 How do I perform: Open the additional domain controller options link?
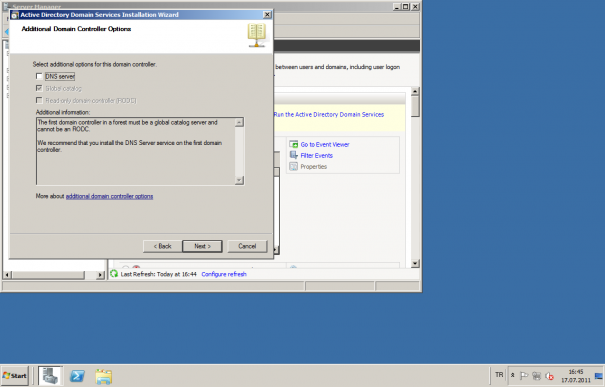click(x=109, y=196)
